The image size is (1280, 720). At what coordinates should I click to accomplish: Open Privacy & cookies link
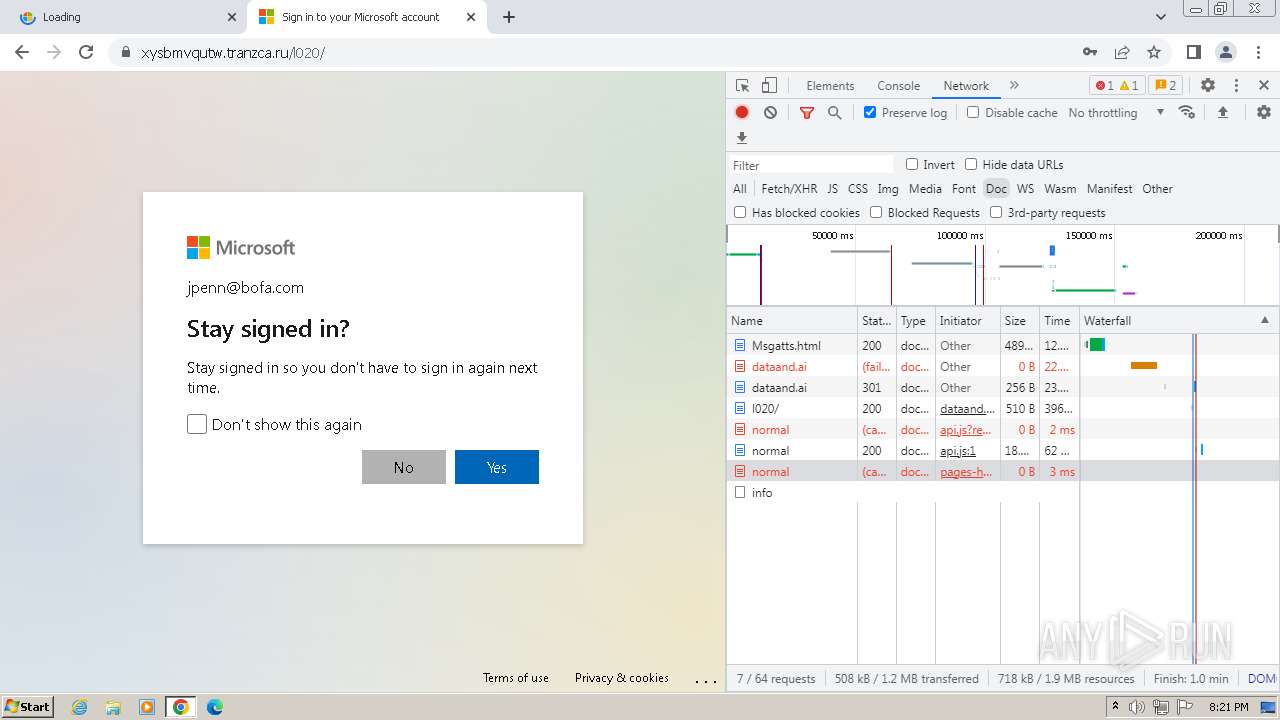coord(622,678)
